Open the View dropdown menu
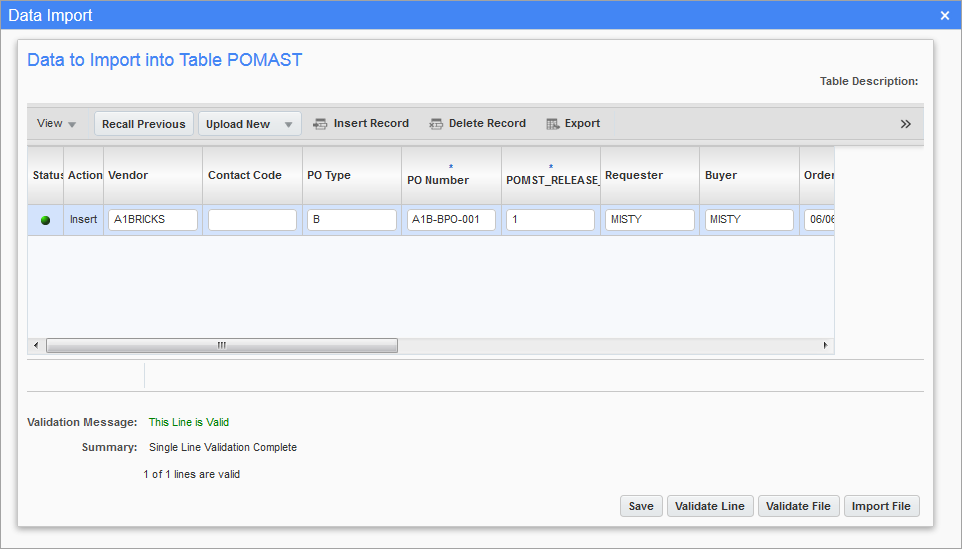Image resolution: width=962 pixels, height=549 pixels. pos(57,124)
